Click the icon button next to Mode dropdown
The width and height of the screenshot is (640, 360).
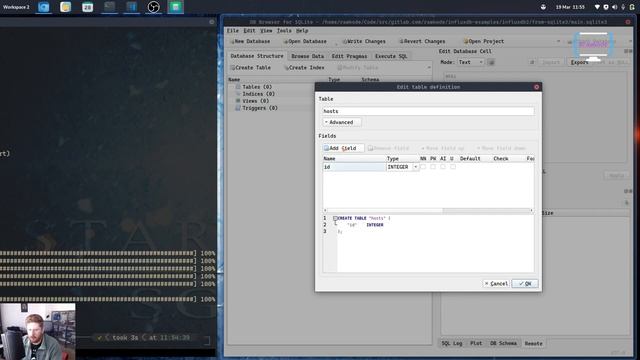click(x=491, y=62)
